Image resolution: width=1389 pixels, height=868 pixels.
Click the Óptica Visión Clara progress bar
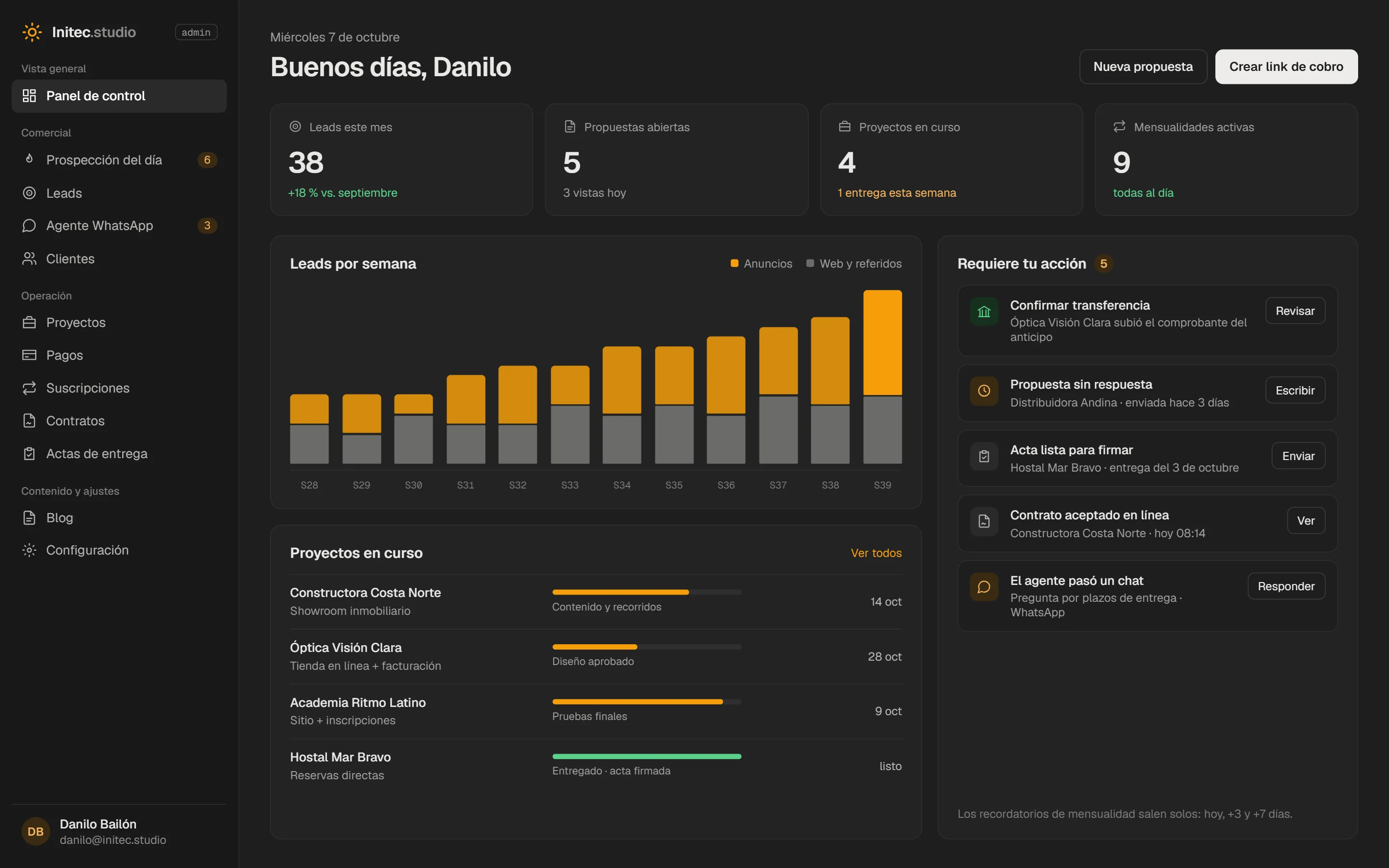(647, 647)
